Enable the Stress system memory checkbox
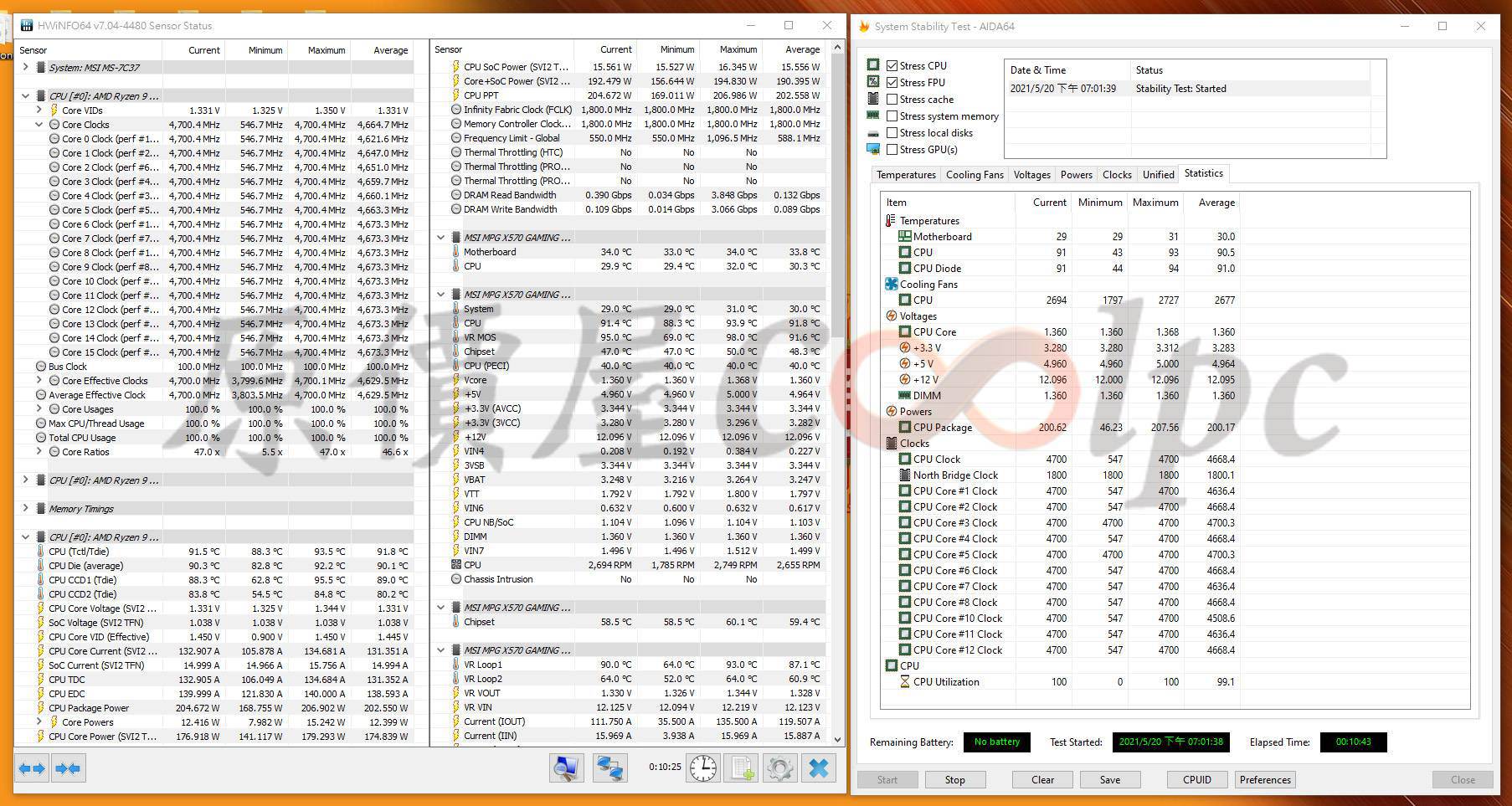The image size is (1512, 806). (892, 116)
